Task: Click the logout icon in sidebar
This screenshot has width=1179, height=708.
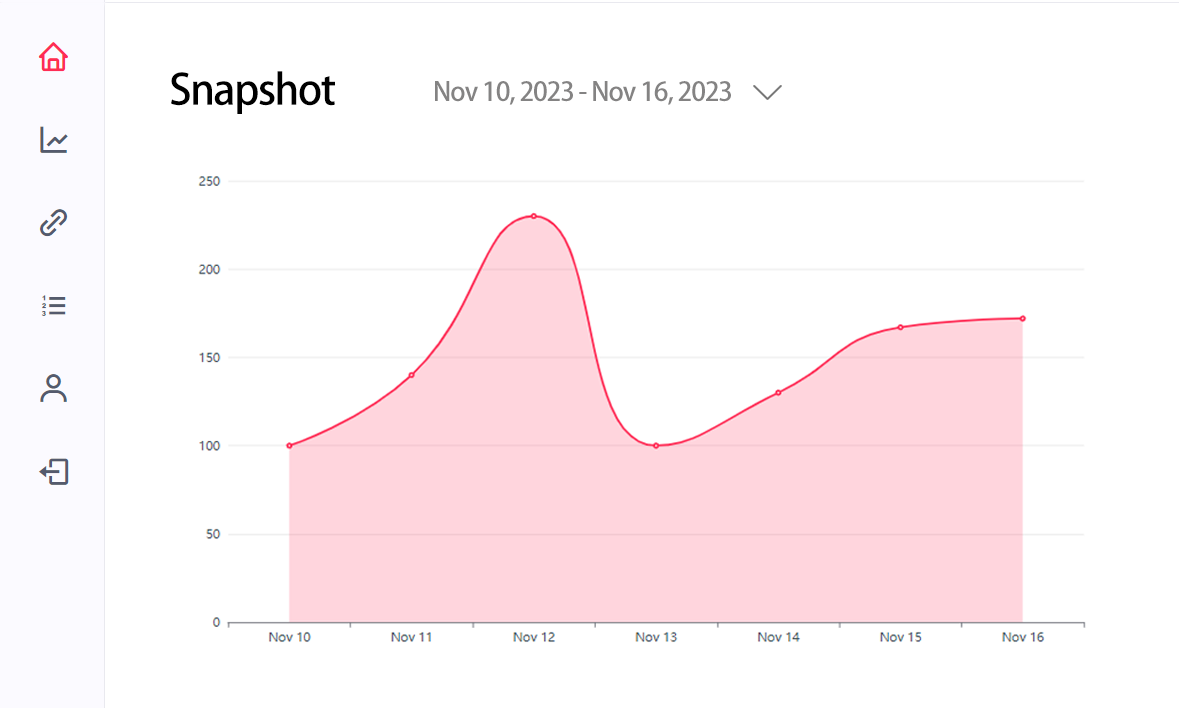Action: click(53, 471)
